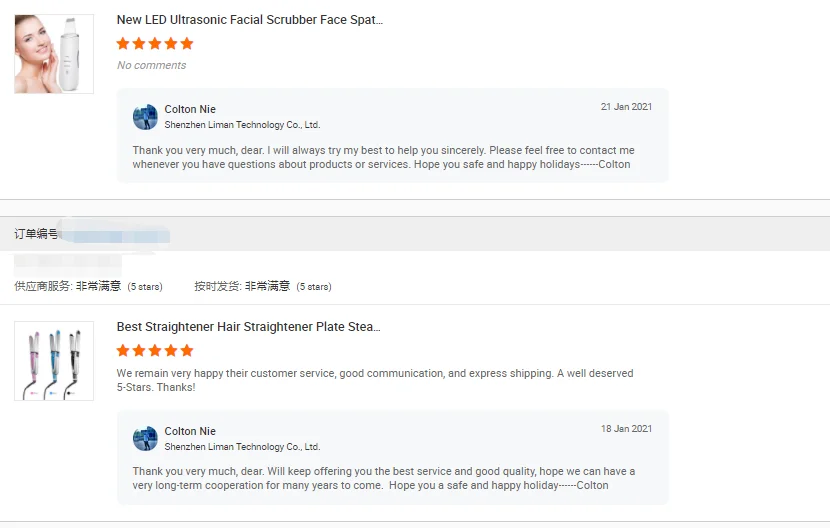The image size is (830, 528).
Task: Open the facial scrubber product thumbnail
Action: click(54, 54)
